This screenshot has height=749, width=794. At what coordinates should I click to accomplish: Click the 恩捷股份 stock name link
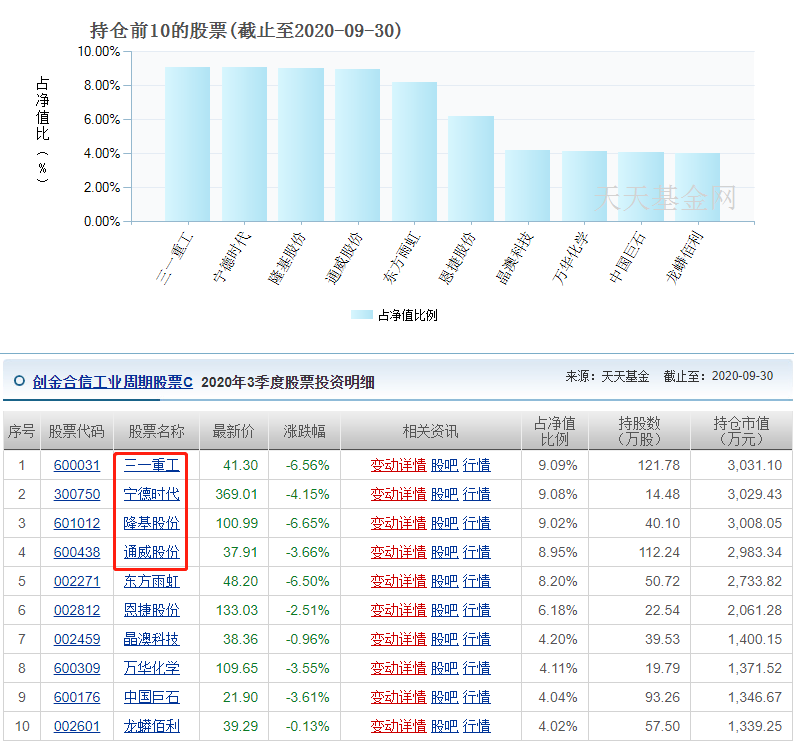point(151,610)
